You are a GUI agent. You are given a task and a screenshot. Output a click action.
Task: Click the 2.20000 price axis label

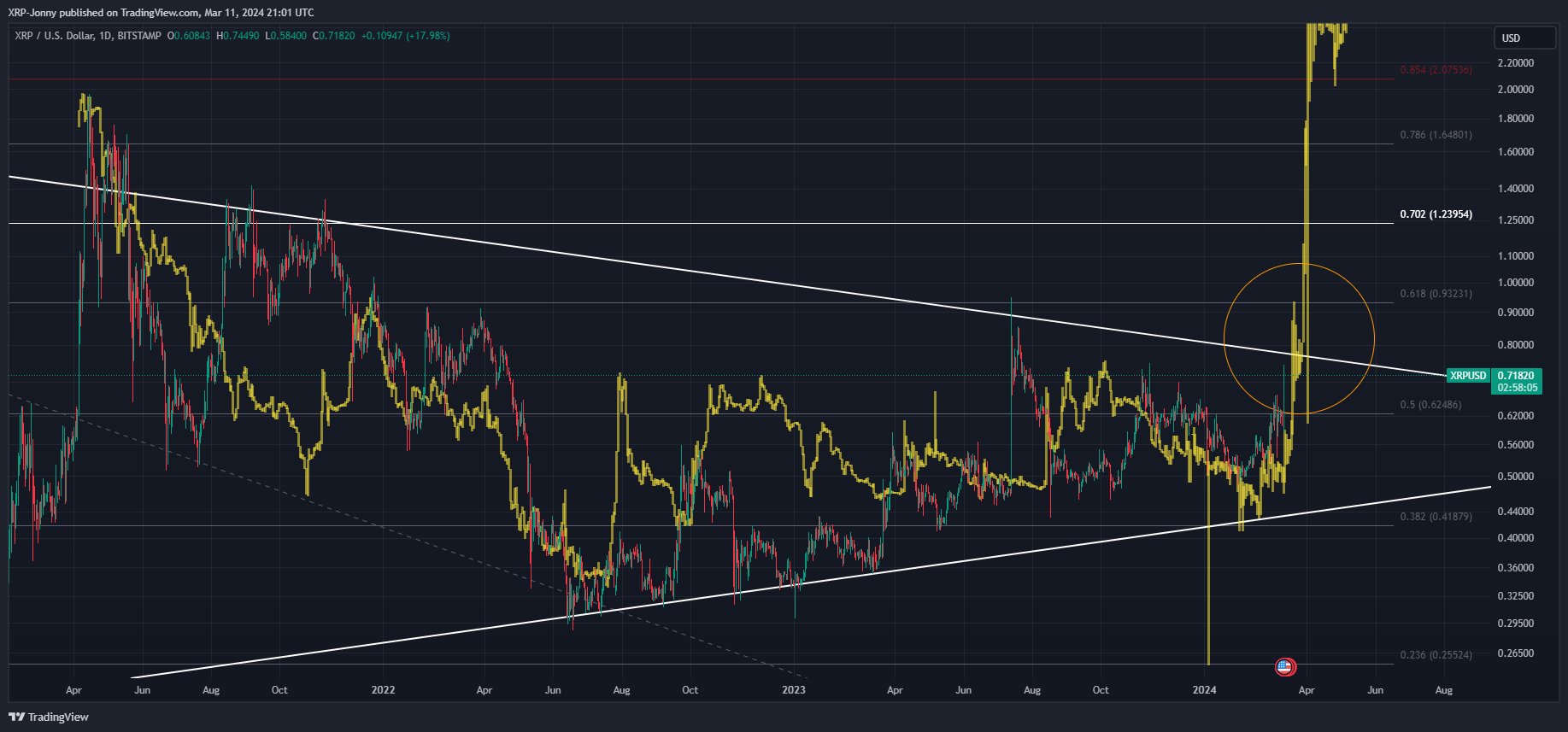coord(1516,63)
